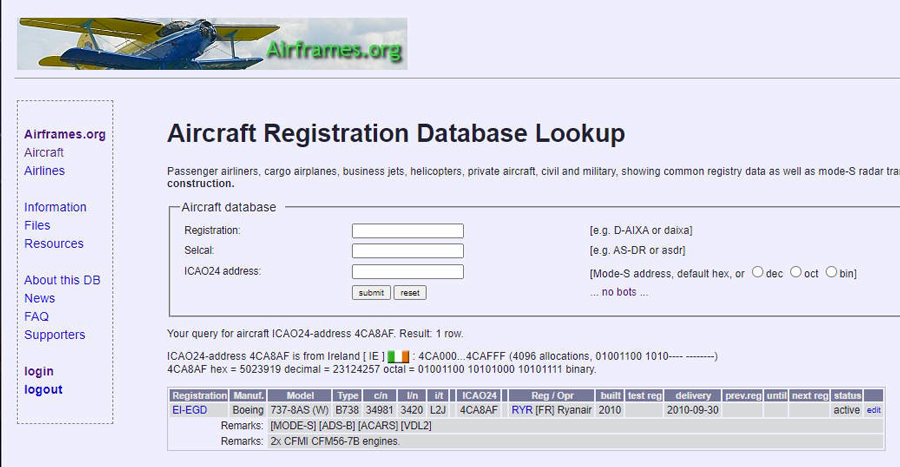This screenshot has width=900, height=467.
Task: Open About this DB link
Action: 62,280
